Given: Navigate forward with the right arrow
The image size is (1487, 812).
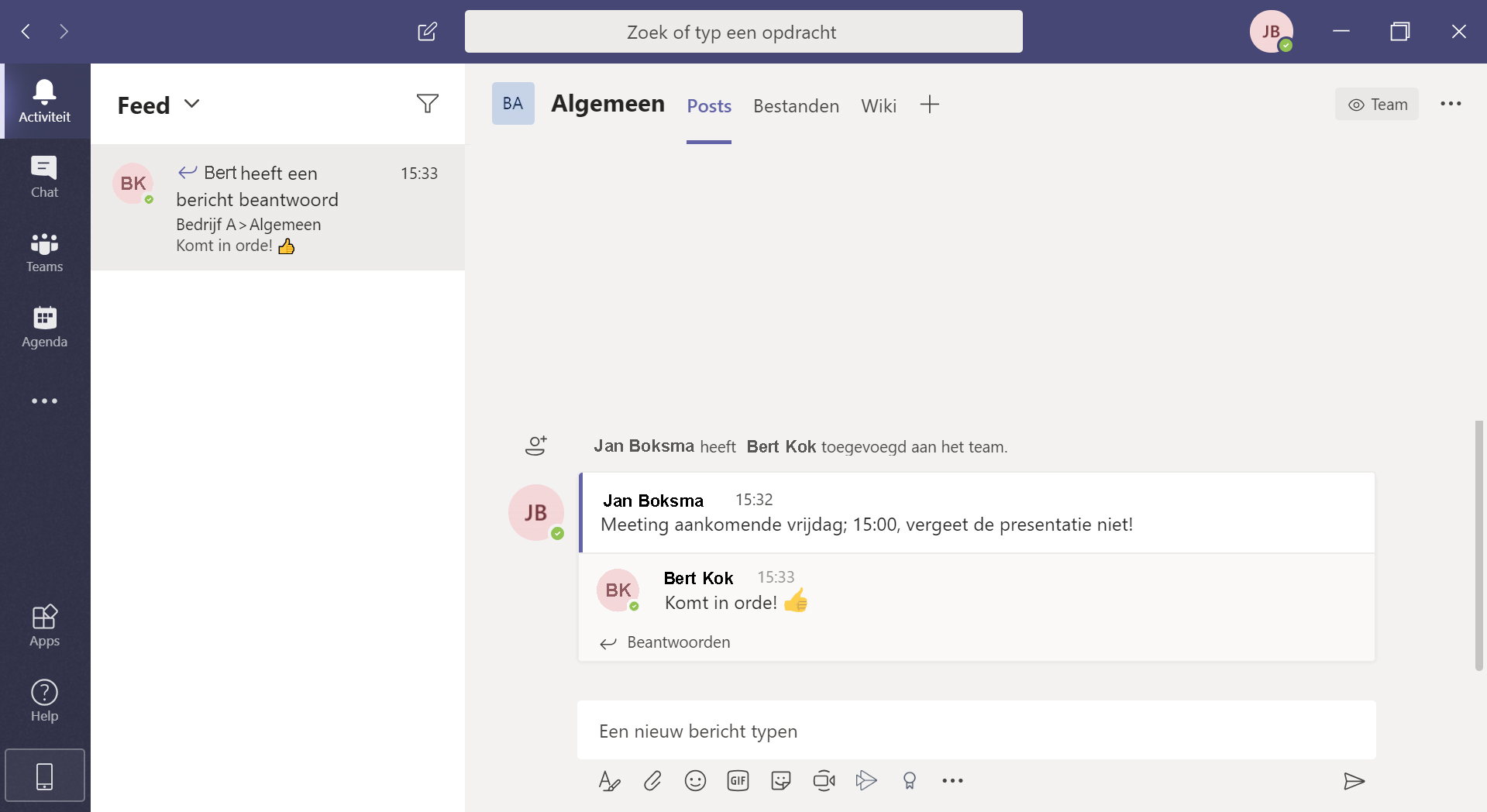Looking at the screenshot, I should [x=64, y=31].
